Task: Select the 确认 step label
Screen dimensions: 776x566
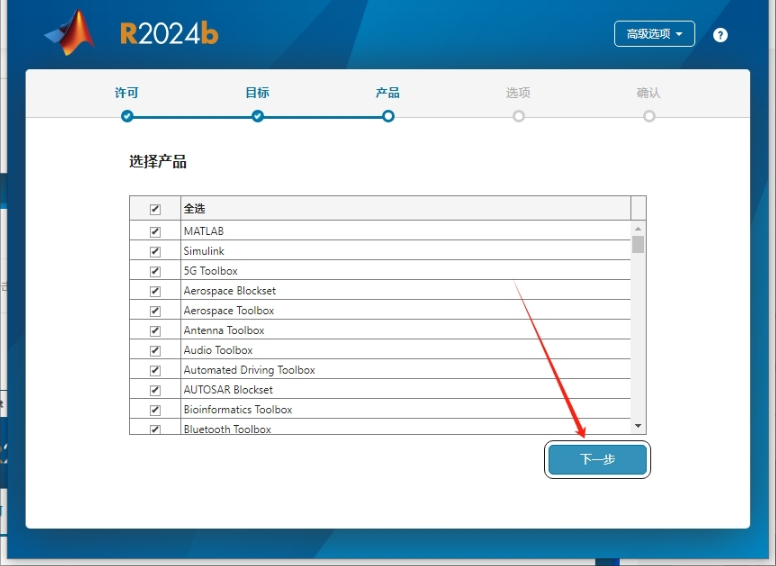Action: [648, 93]
